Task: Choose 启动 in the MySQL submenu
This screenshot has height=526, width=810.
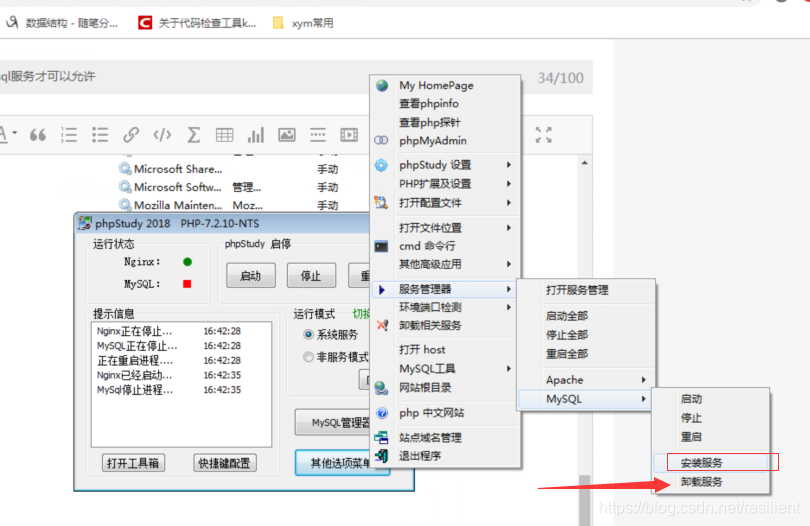Action: [x=691, y=399]
